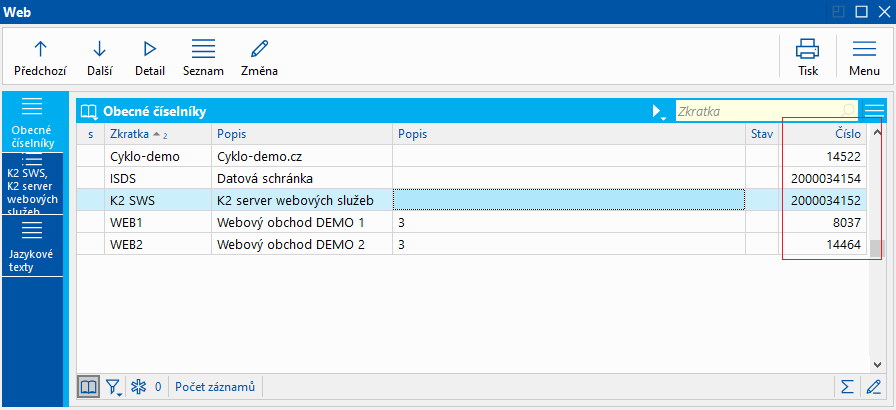Switch to Seznam list view
This screenshot has height=410, width=896.
[x=203, y=57]
